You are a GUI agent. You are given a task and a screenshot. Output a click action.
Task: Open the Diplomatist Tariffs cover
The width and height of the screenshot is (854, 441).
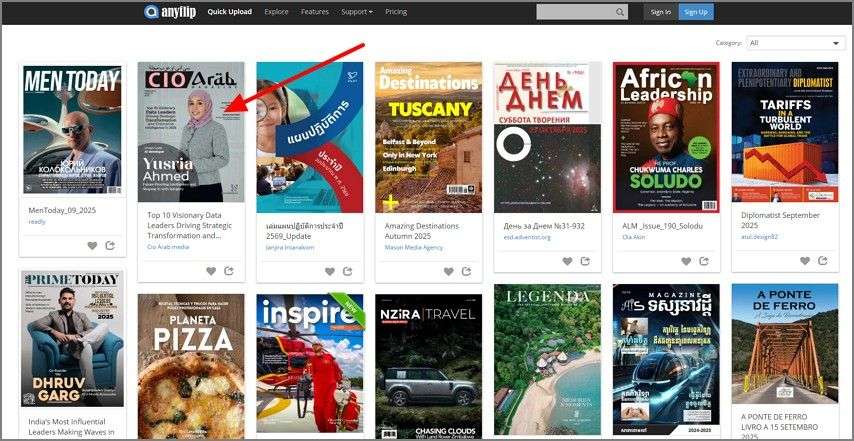click(785, 132)
